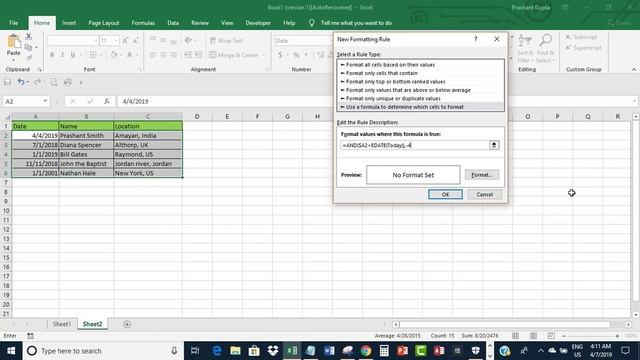
Task: Switch to Page Layout view in status bar
Action: click(533, 336)
